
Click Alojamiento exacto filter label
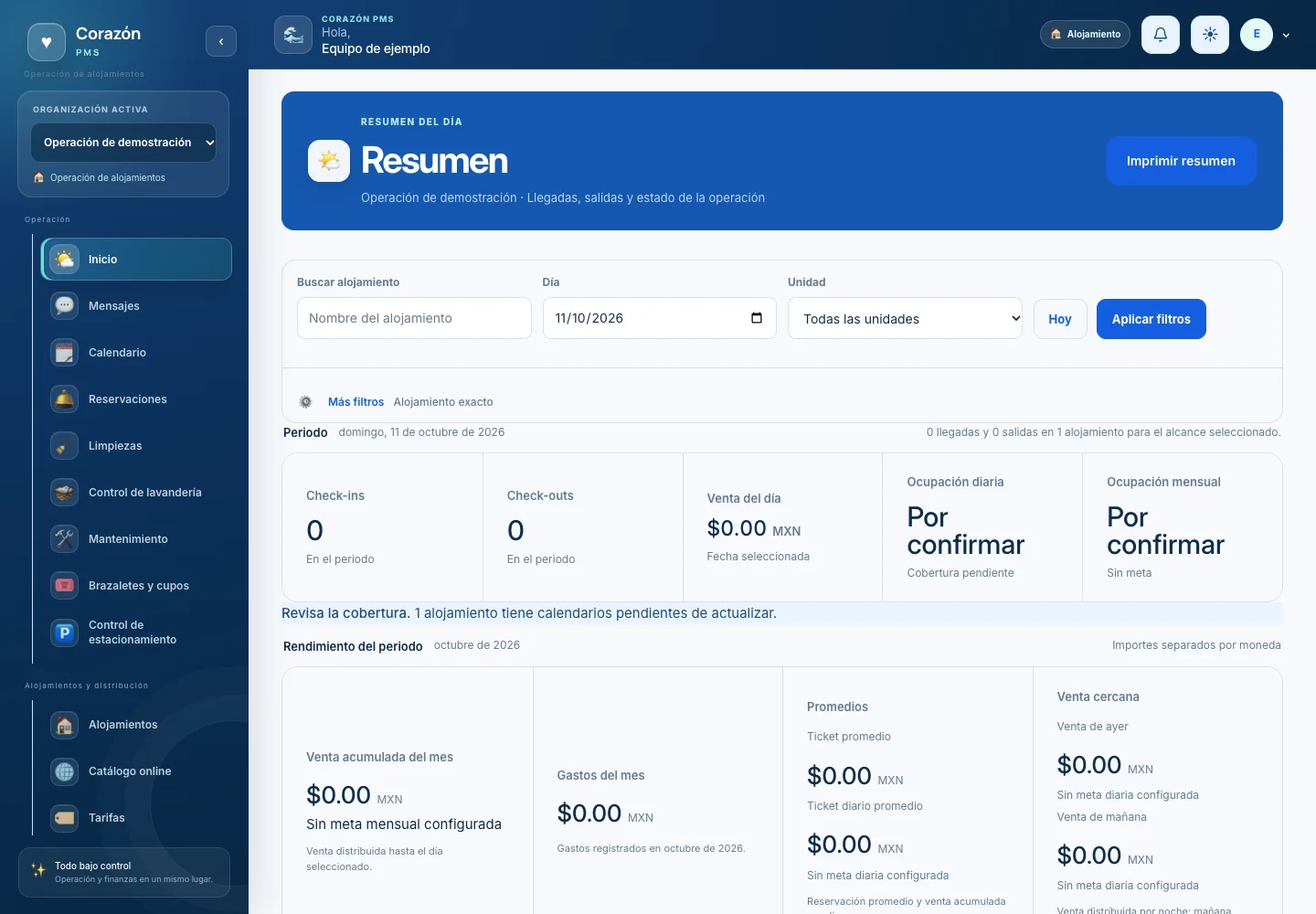click(443, 402)
